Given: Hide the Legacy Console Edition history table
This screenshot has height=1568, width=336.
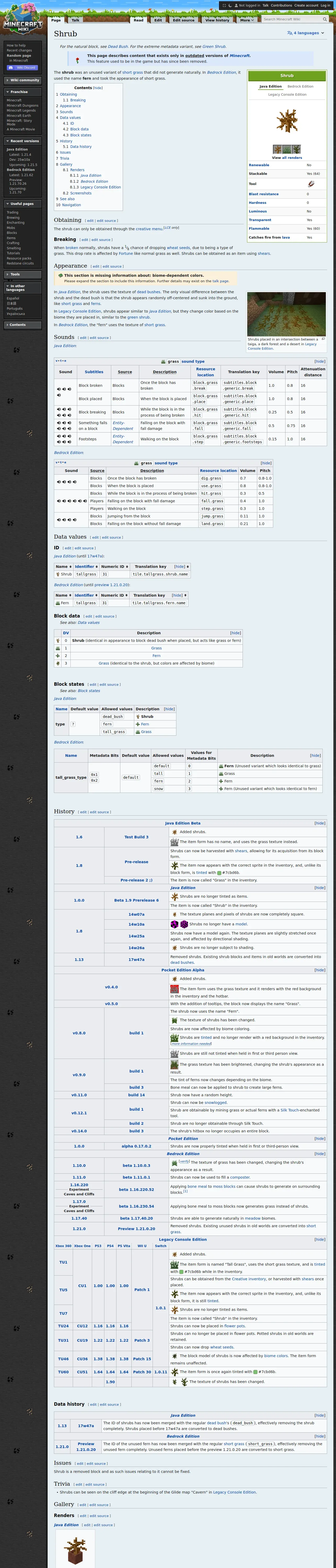Looking at the screenshot, I should 320,1239.
